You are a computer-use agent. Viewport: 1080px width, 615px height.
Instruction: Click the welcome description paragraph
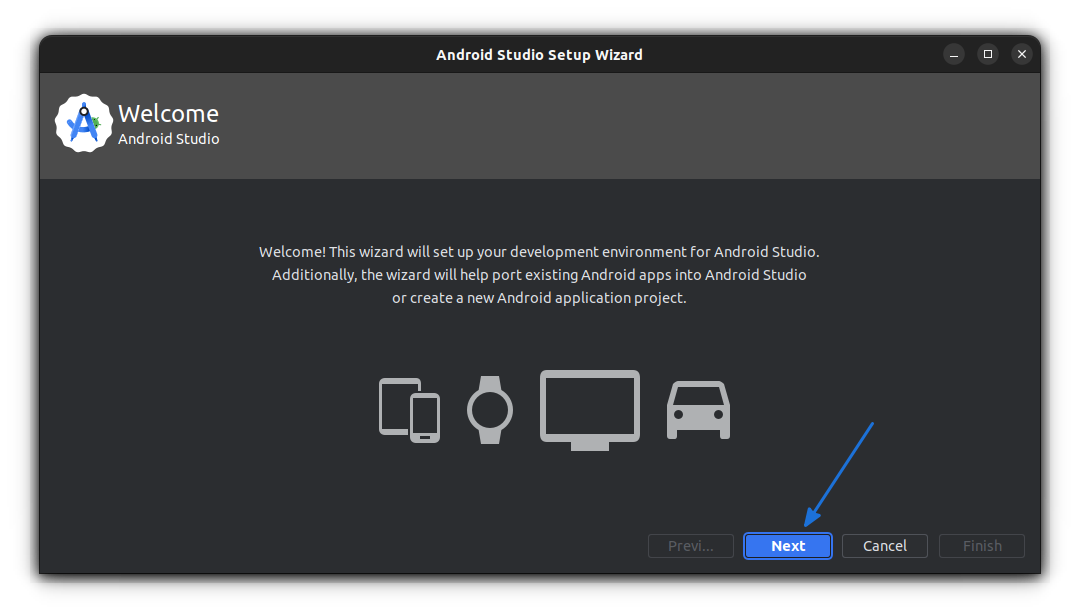[x=539, y=274]
